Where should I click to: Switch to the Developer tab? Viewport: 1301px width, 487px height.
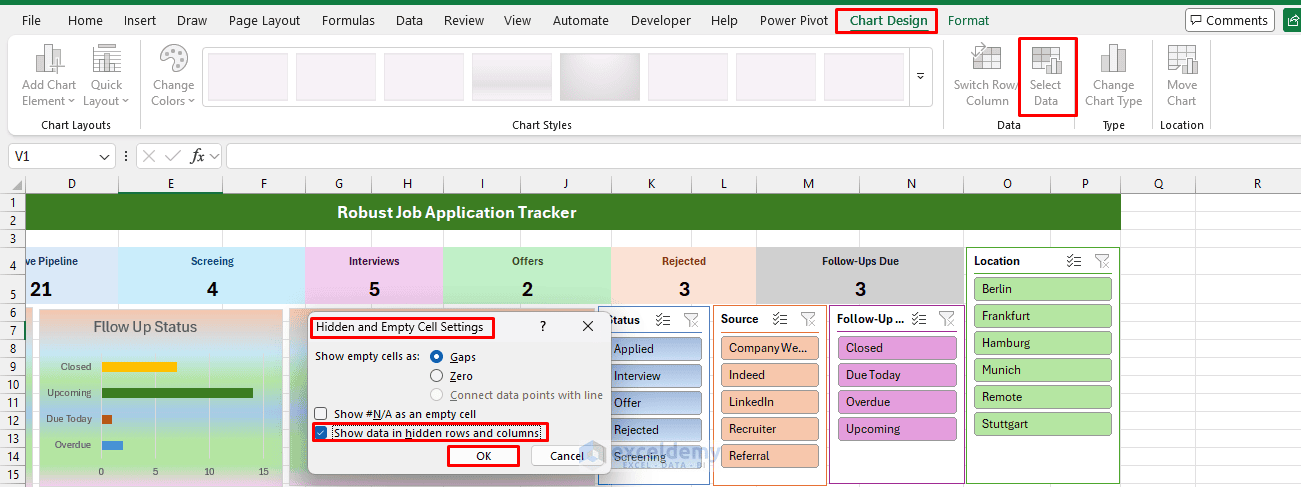(661, 20)
